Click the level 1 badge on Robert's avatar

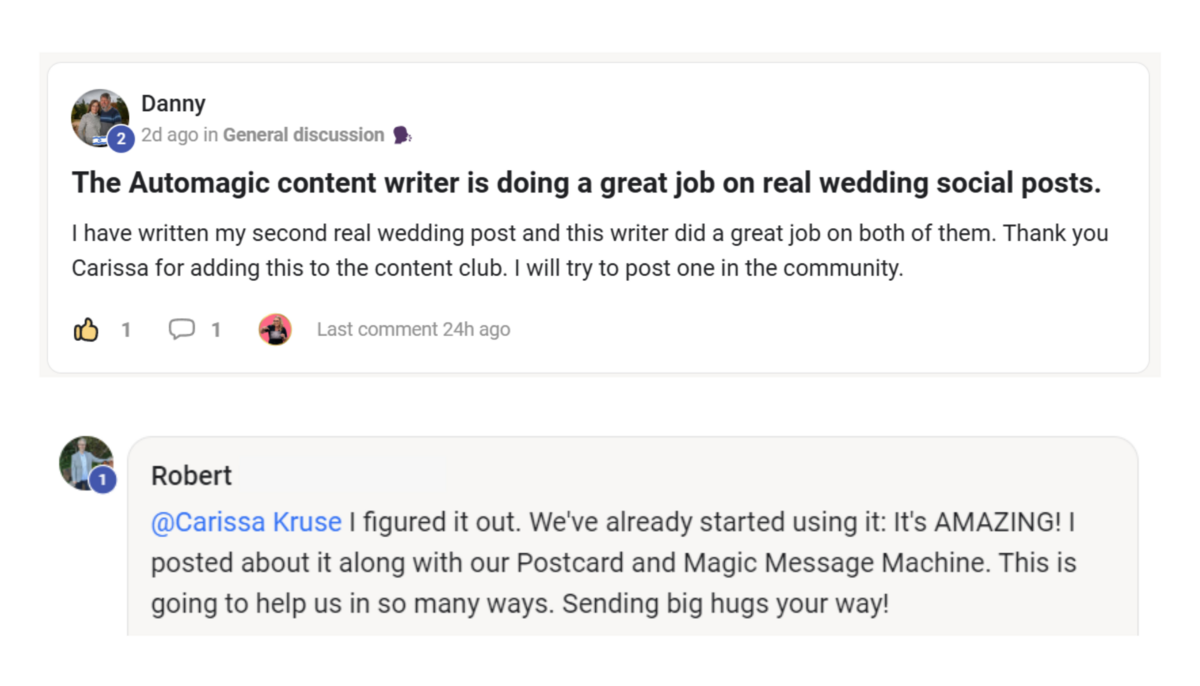click(x=102, y=482)
